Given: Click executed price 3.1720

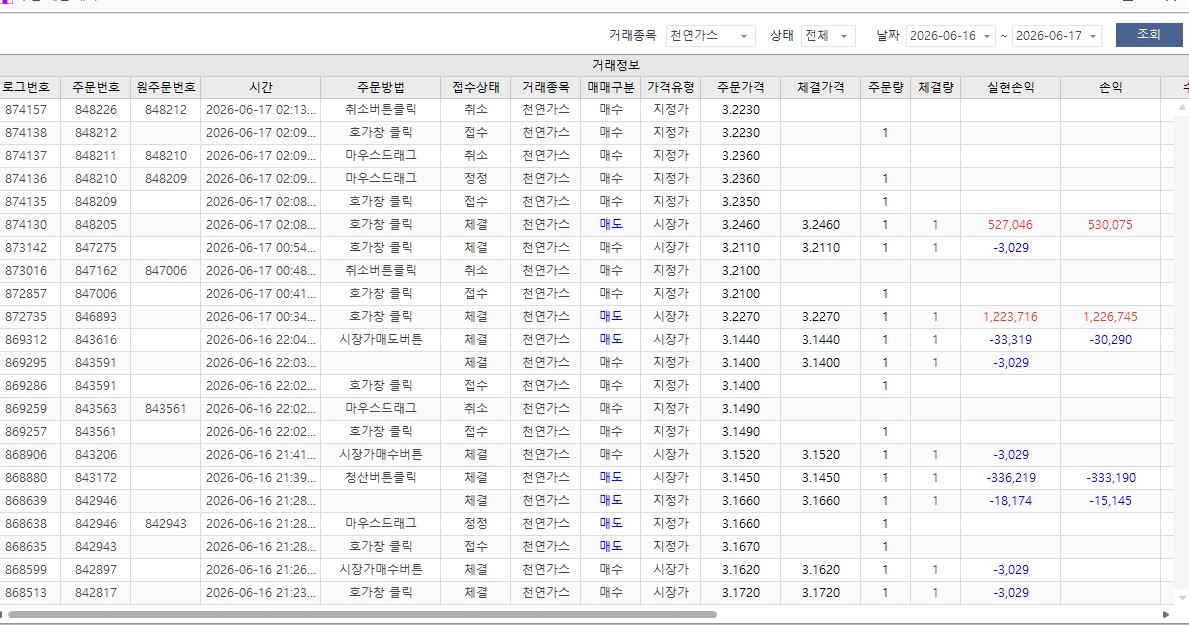Looking at the screenshot, I should [x=820, y=592].
